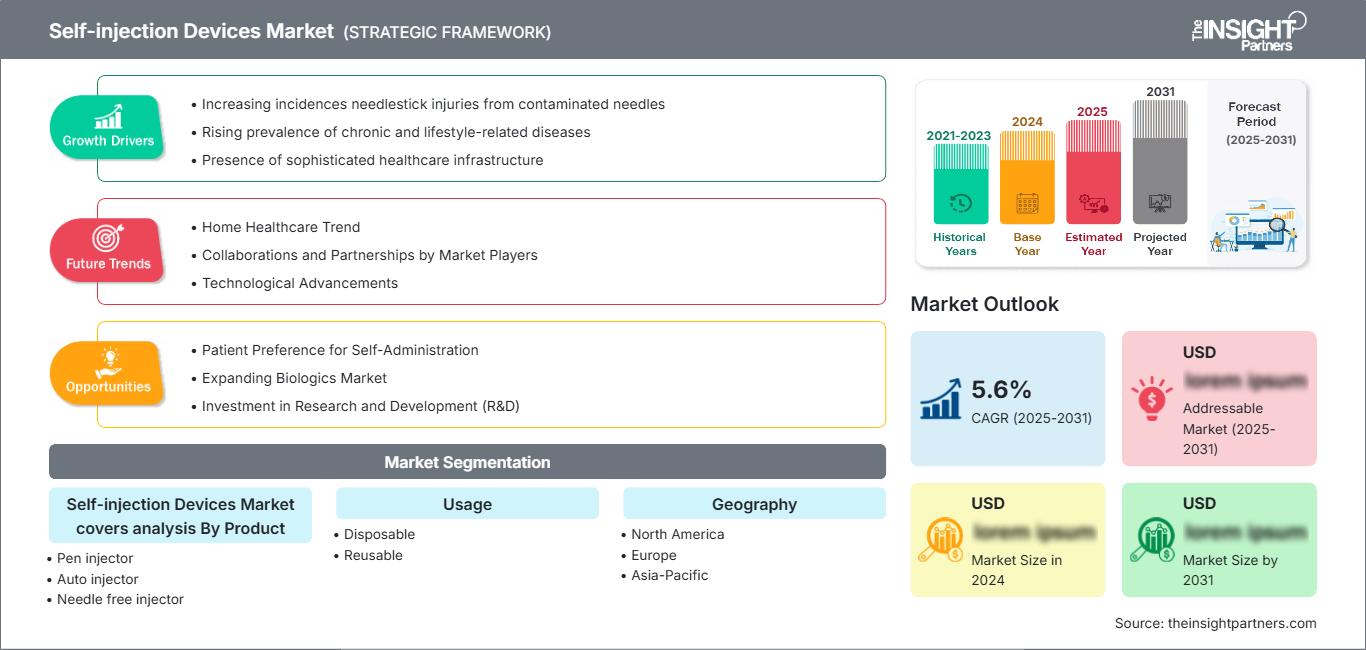Expand the Market Segmentation section

pos(467,462)
